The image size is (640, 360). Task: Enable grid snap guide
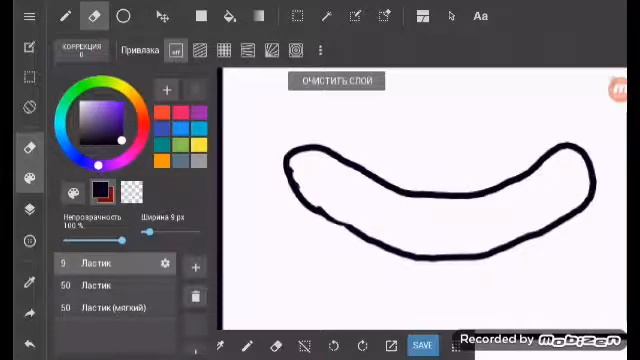224,51
